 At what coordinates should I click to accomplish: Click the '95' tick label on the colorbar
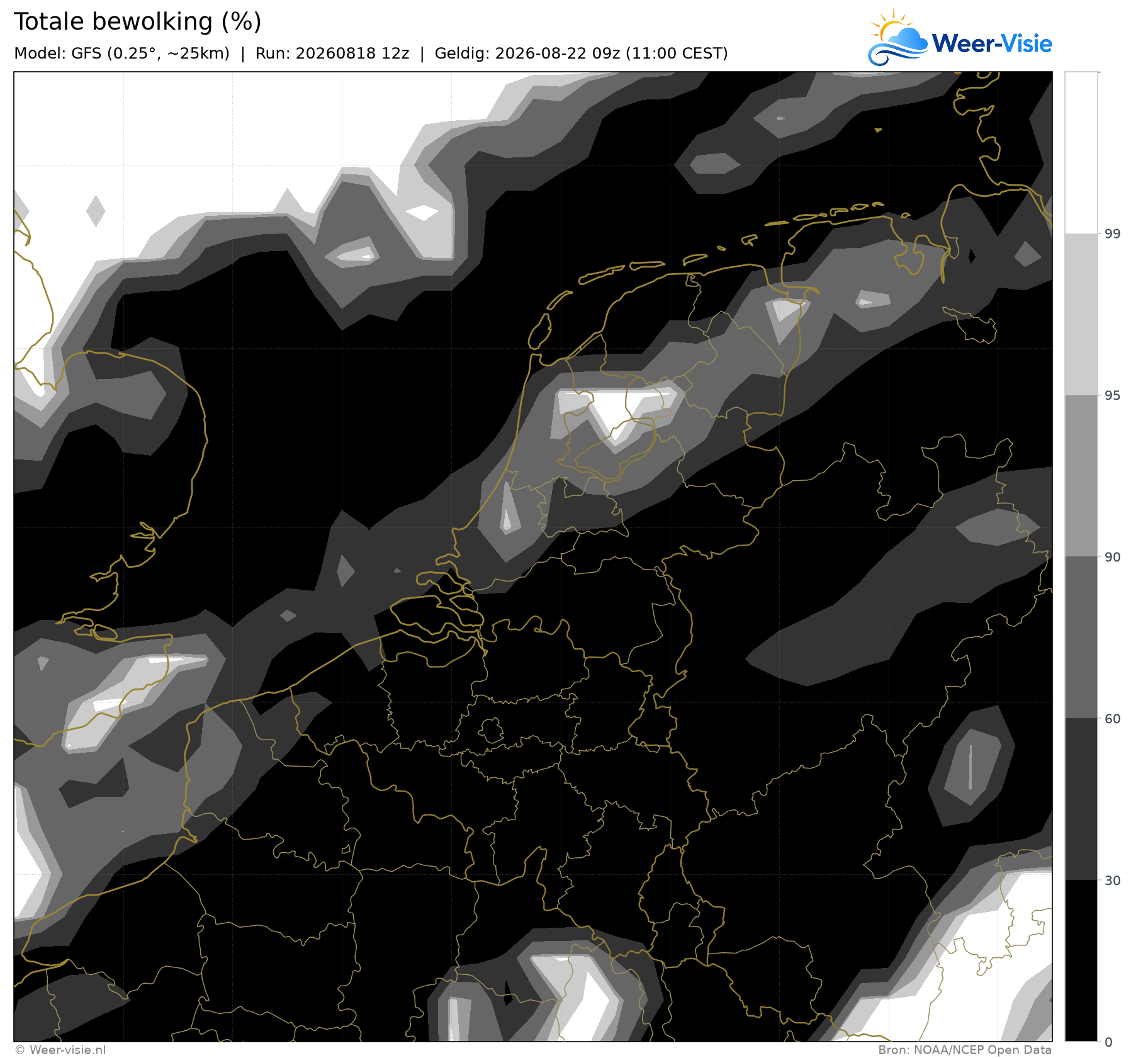pyautogui.click(x=1113, y=395)
